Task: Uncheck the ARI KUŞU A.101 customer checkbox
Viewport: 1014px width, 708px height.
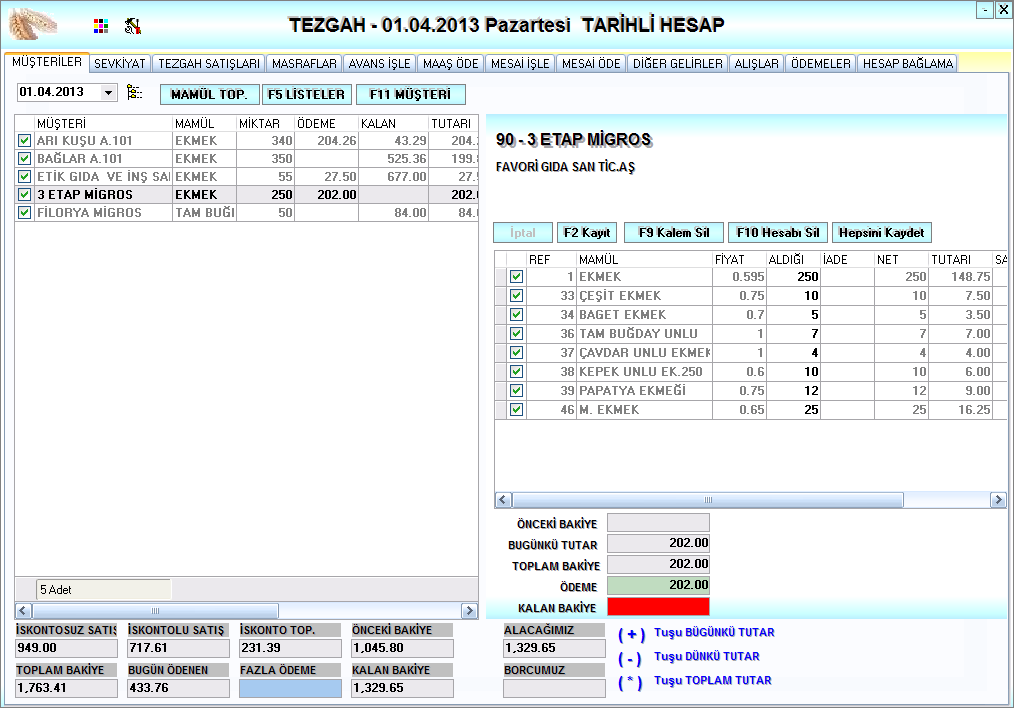Action: 25,141
